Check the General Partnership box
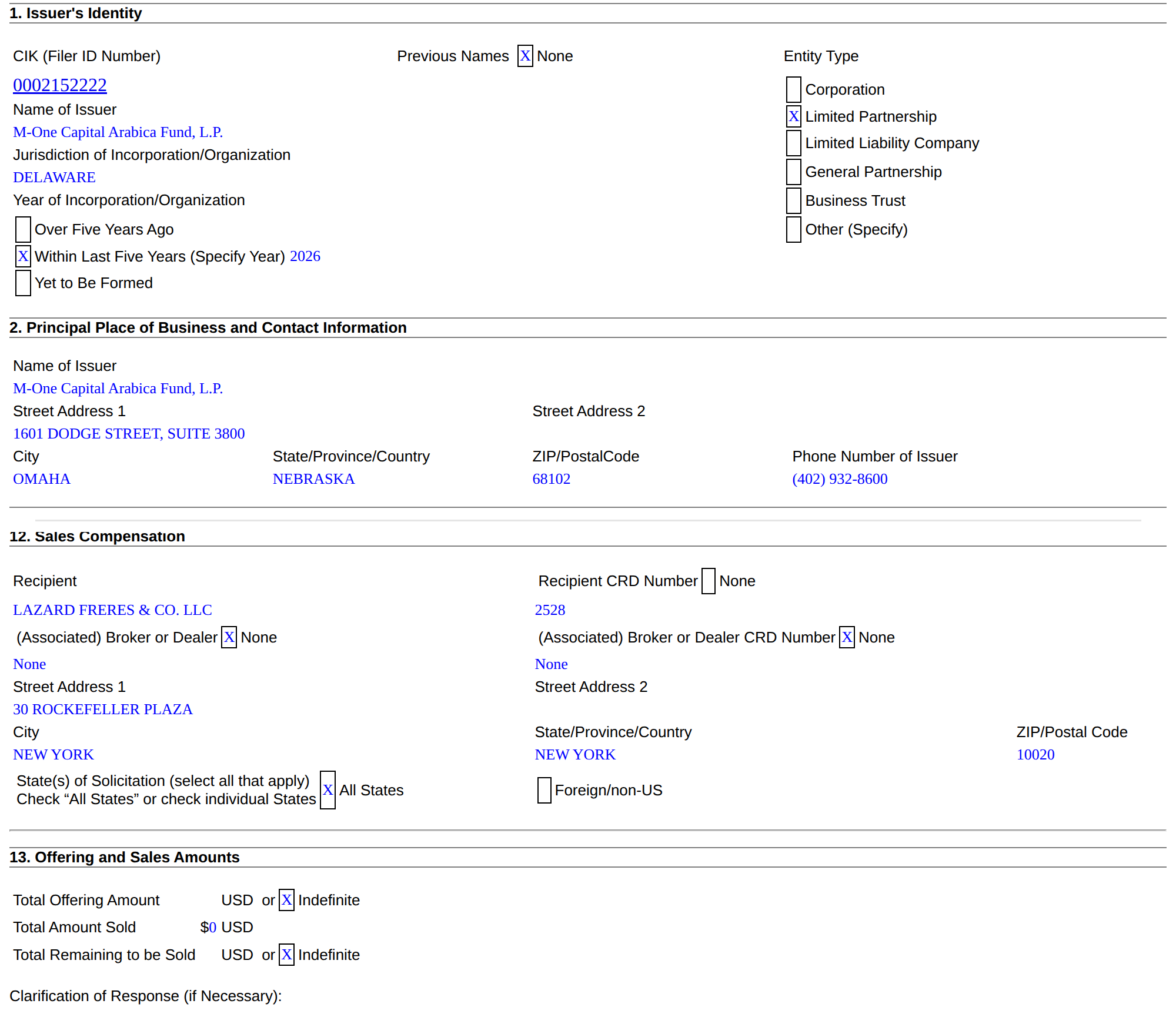 coord(793,172)
